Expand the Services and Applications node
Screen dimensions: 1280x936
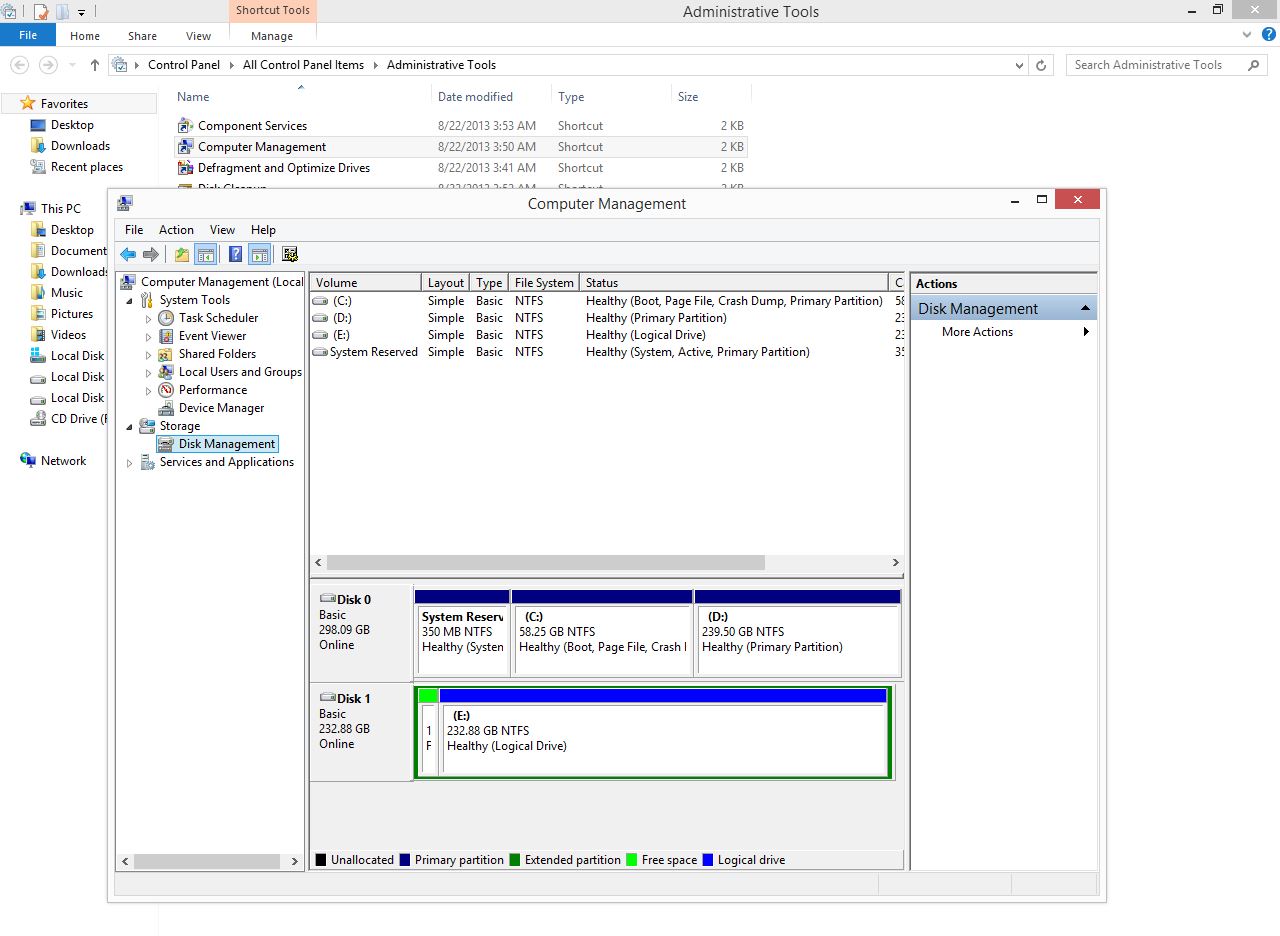129,463
